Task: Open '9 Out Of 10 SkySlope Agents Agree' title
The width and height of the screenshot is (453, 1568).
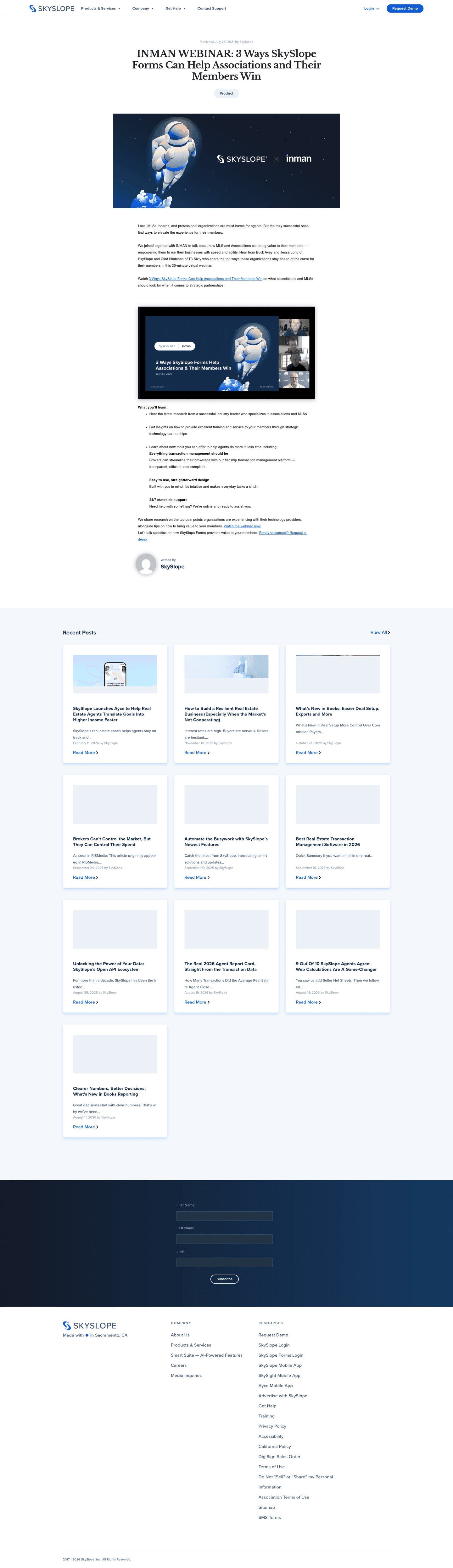Action: [x=336, y=967]
